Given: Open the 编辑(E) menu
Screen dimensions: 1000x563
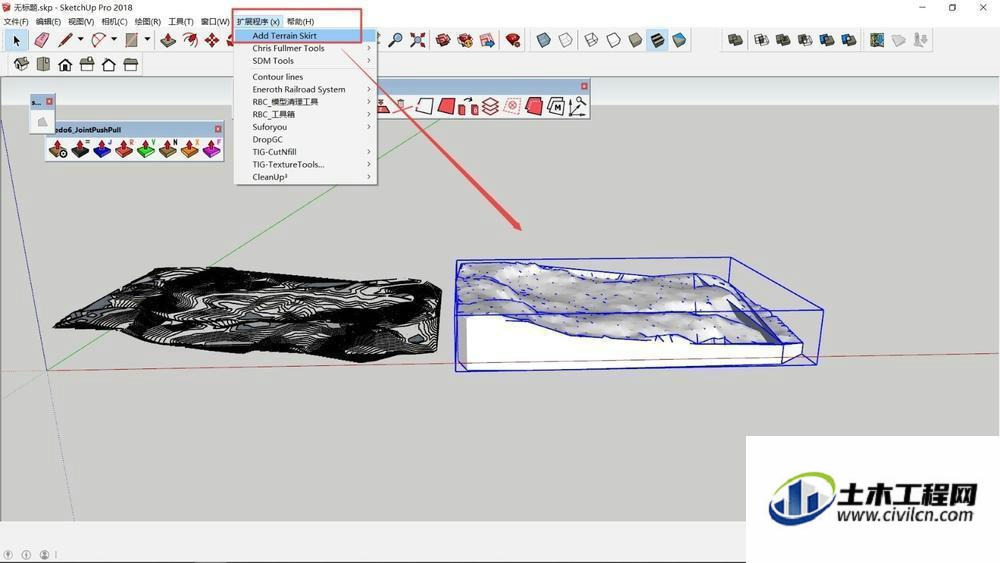Looking at the screenshot, I should [x=48, y=22].
